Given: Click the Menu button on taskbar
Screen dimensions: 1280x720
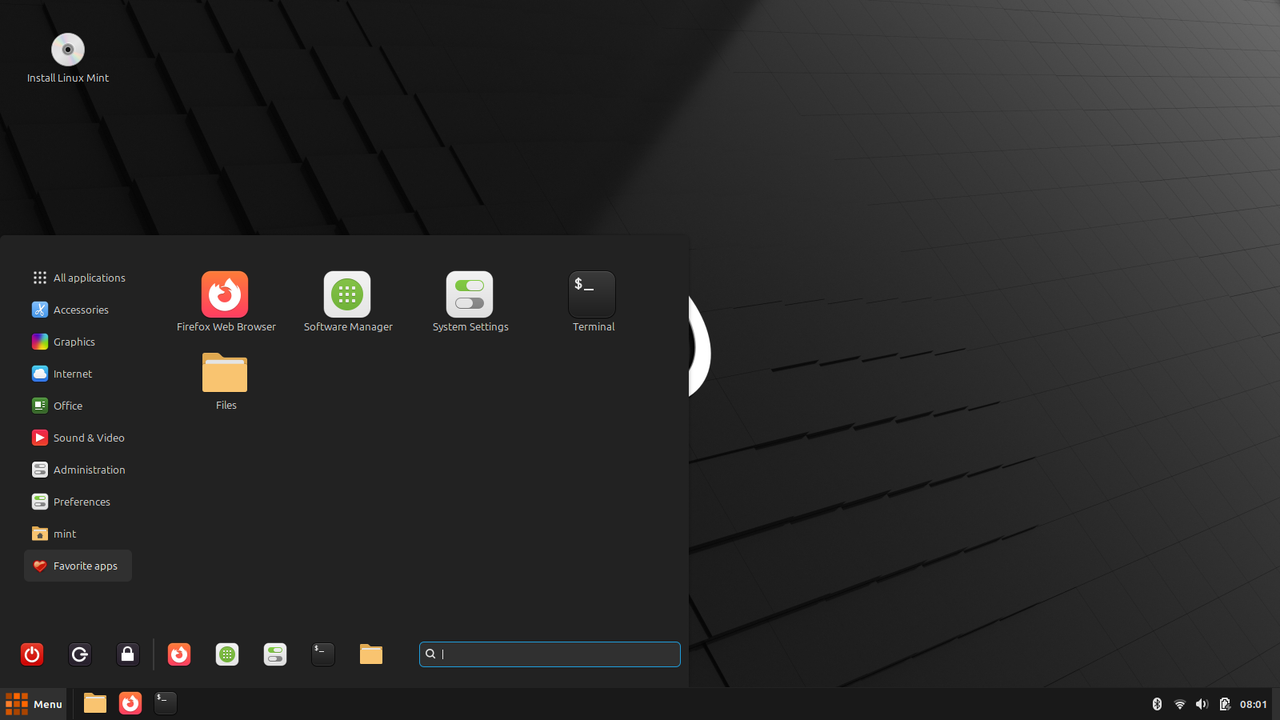Looking at the screenshot, I should [34, 704].
